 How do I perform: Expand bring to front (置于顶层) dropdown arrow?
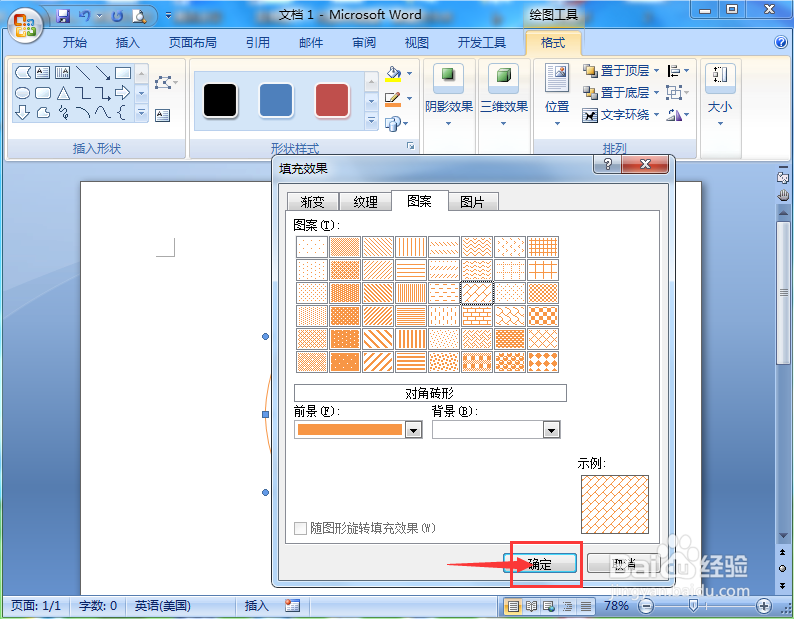pos(656,71)
